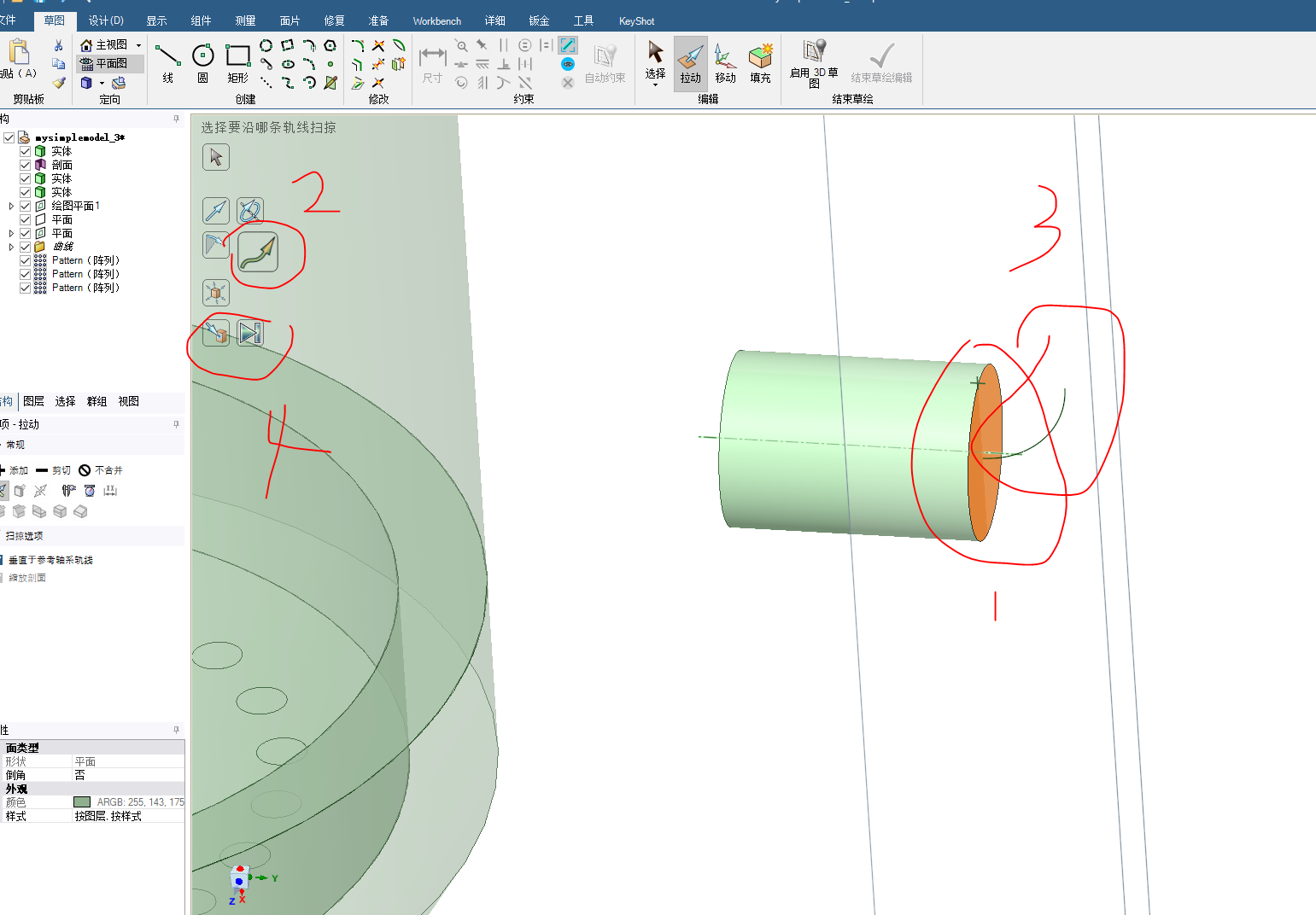Open the Workbench menu tab
The height and width of the screenshot is (915, 1316).
tap(436, 20)
